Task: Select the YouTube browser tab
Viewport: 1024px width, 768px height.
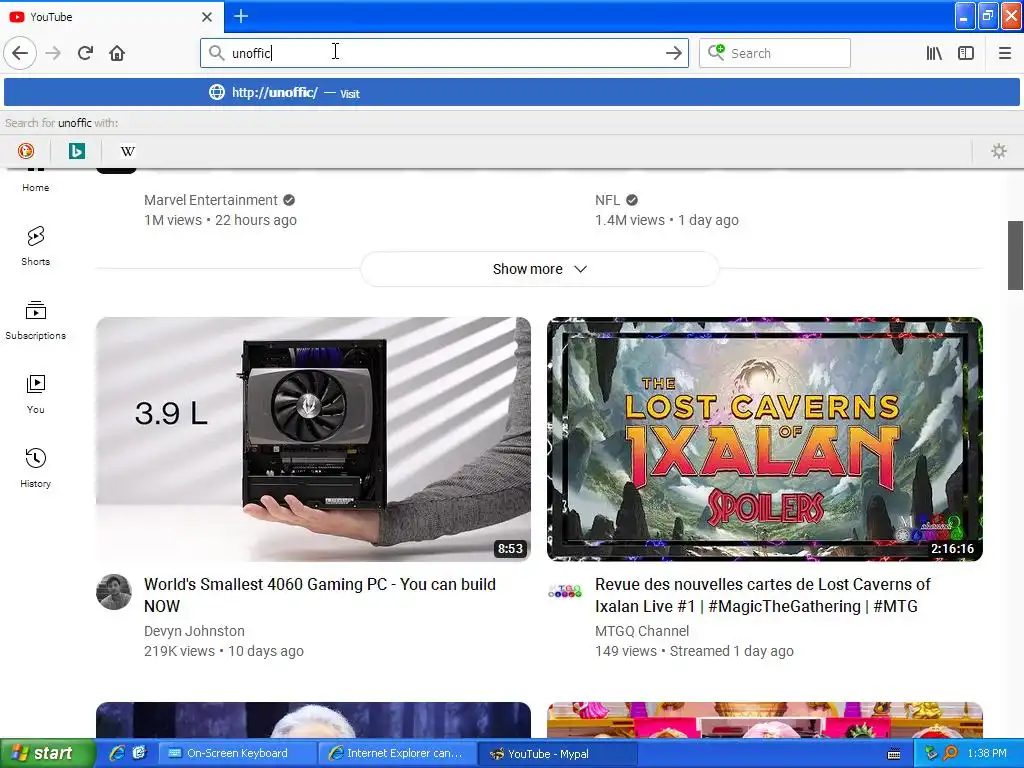Action: tap(112, 16)
